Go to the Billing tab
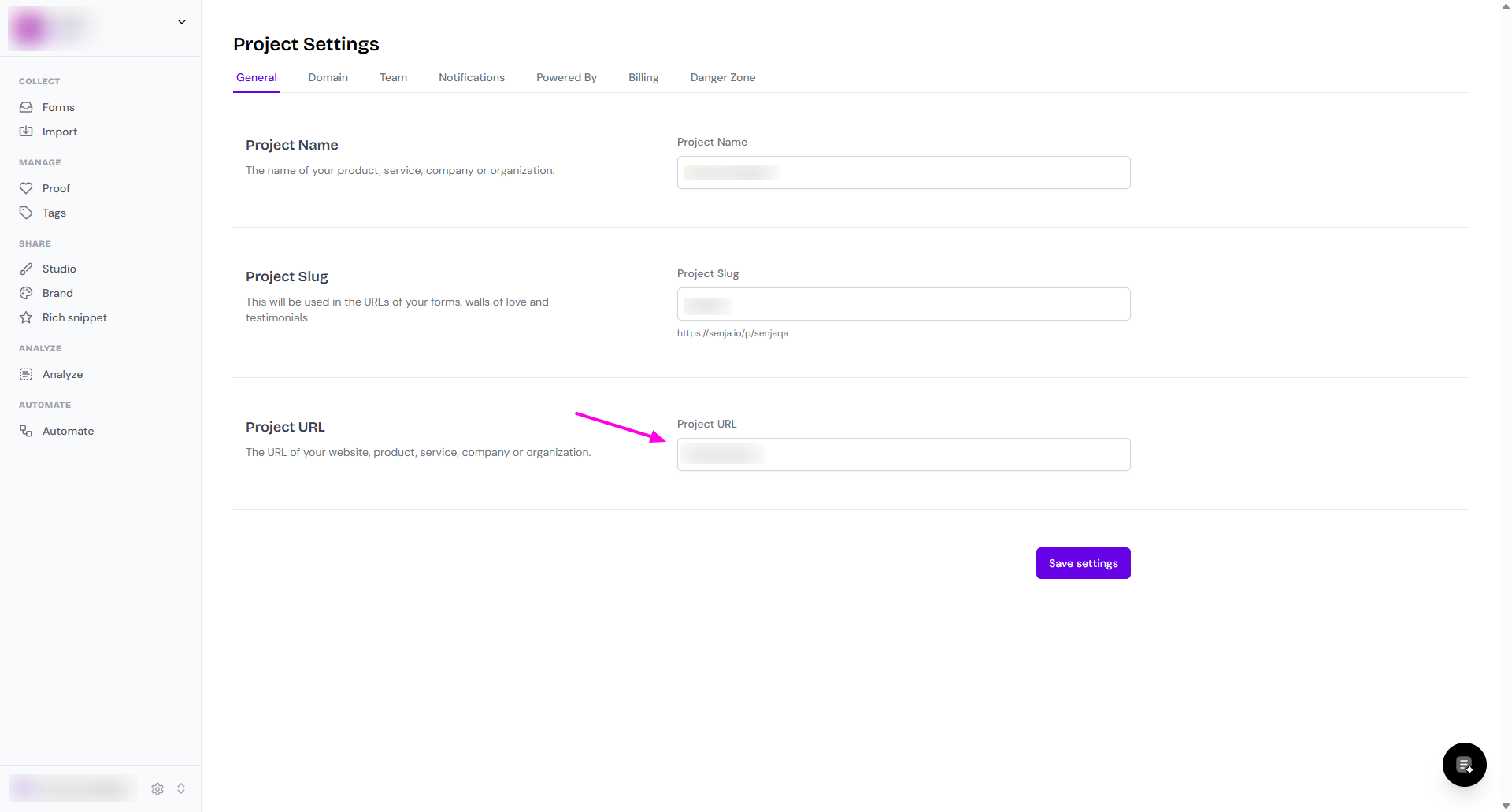The image size is (1512, 812). point(643,77)
